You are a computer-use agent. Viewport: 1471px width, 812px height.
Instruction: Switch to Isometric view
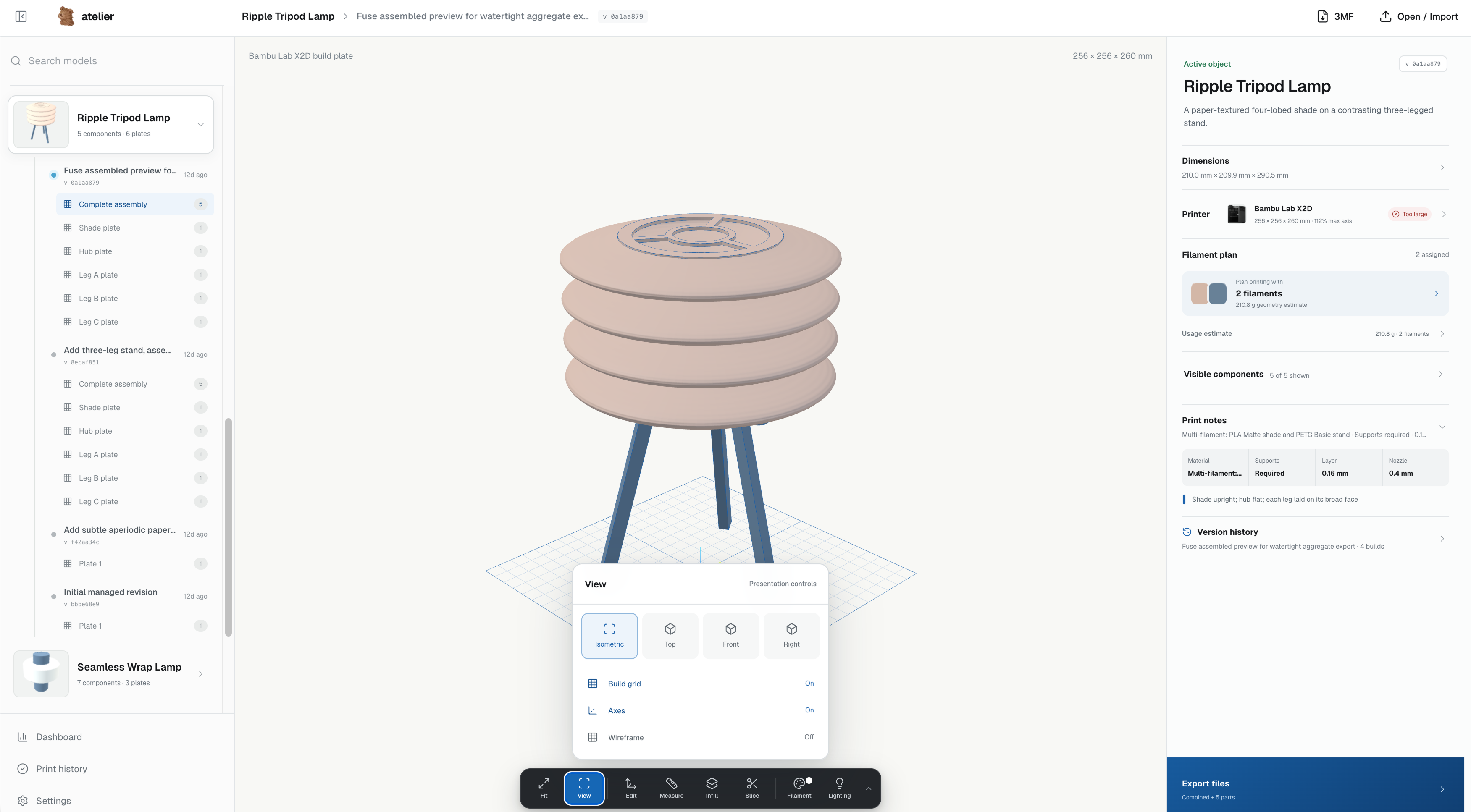(x=609, y=636)
